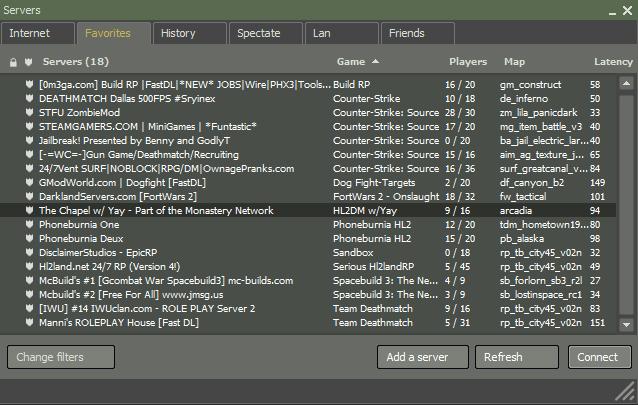
Task: Click the window resize grip icon
Action: click(x=627, y=392)
